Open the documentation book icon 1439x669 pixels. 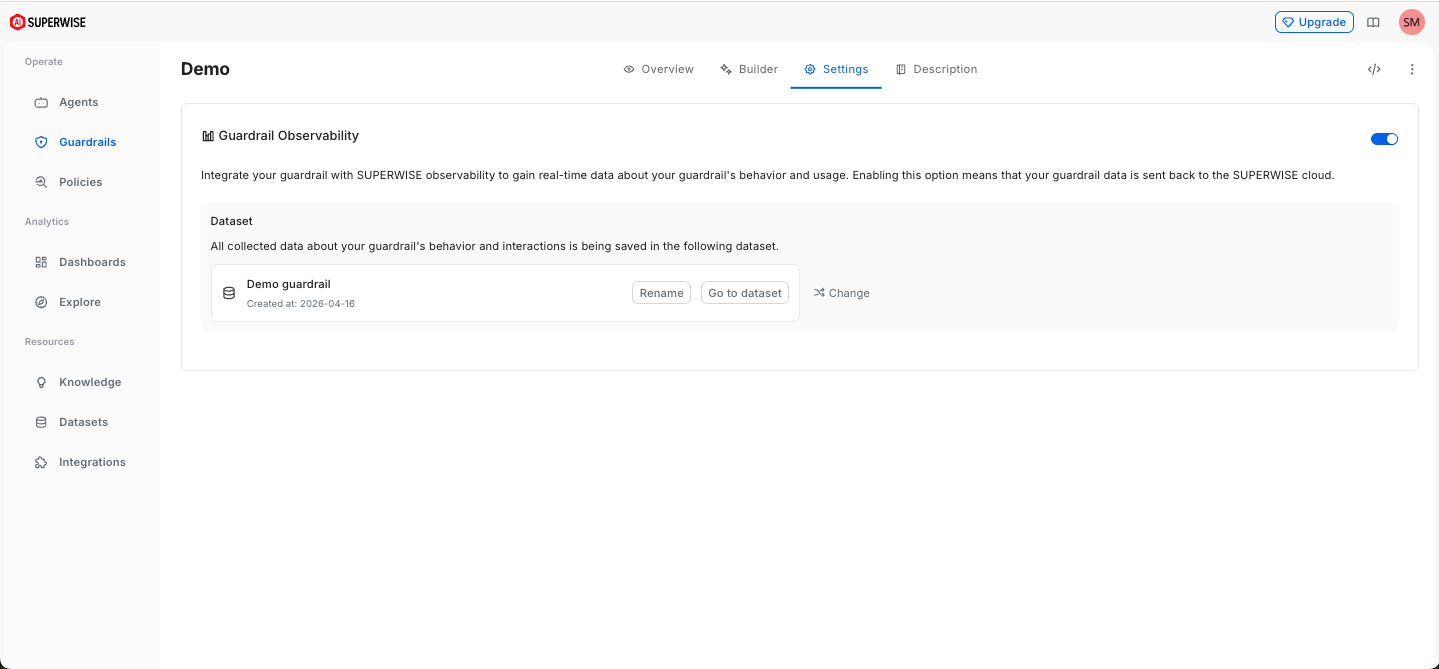coord(1373,22)
